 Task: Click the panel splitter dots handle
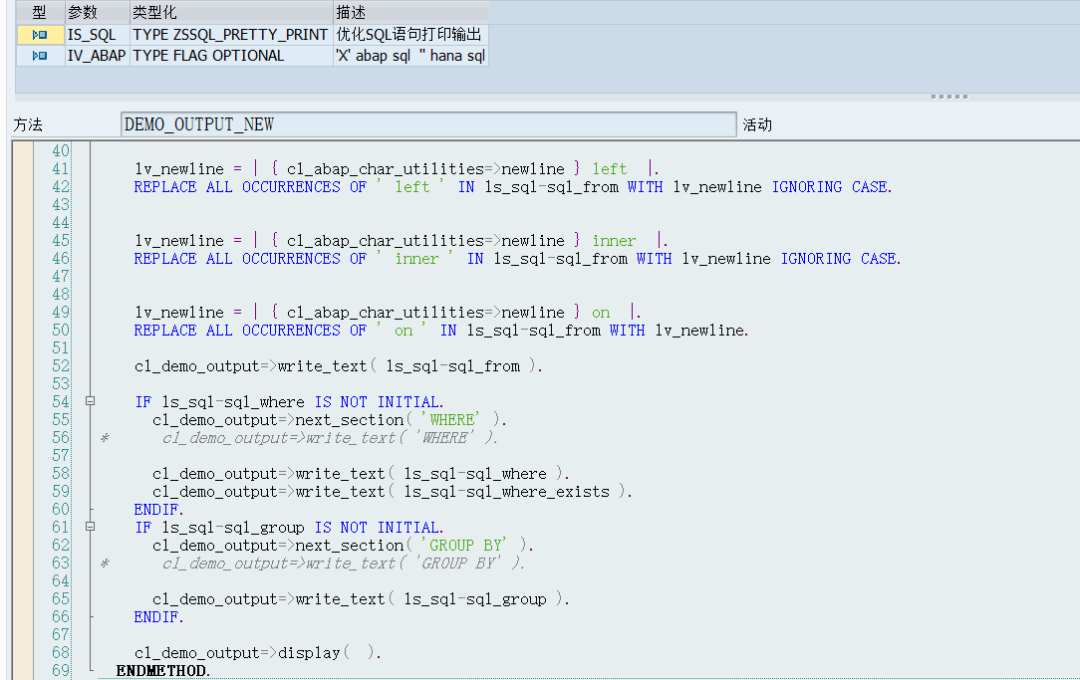949,96
